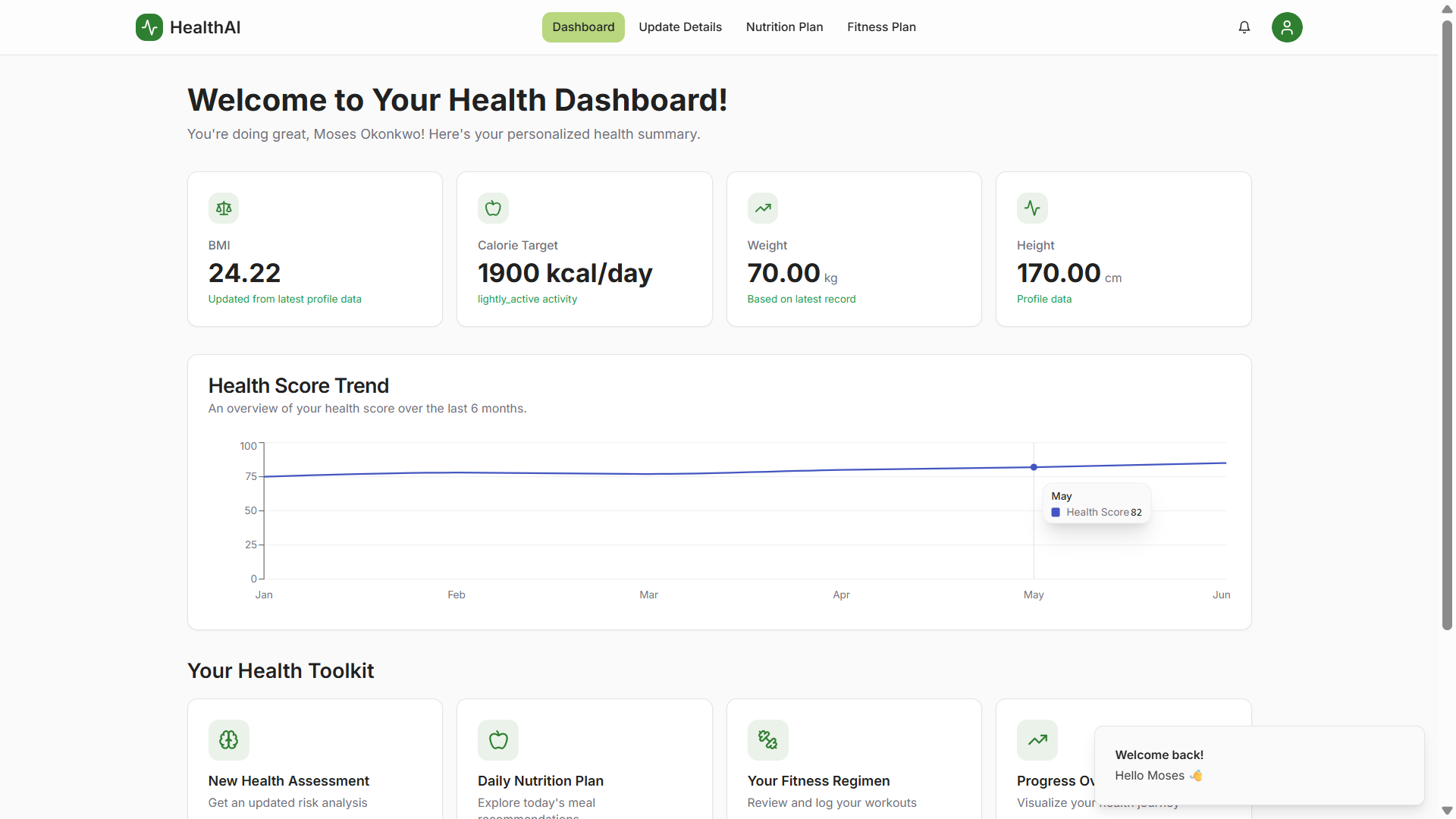Click the Height pulse icon
The width and height of the screenshot is (1456, 819).
(1032, 208)
